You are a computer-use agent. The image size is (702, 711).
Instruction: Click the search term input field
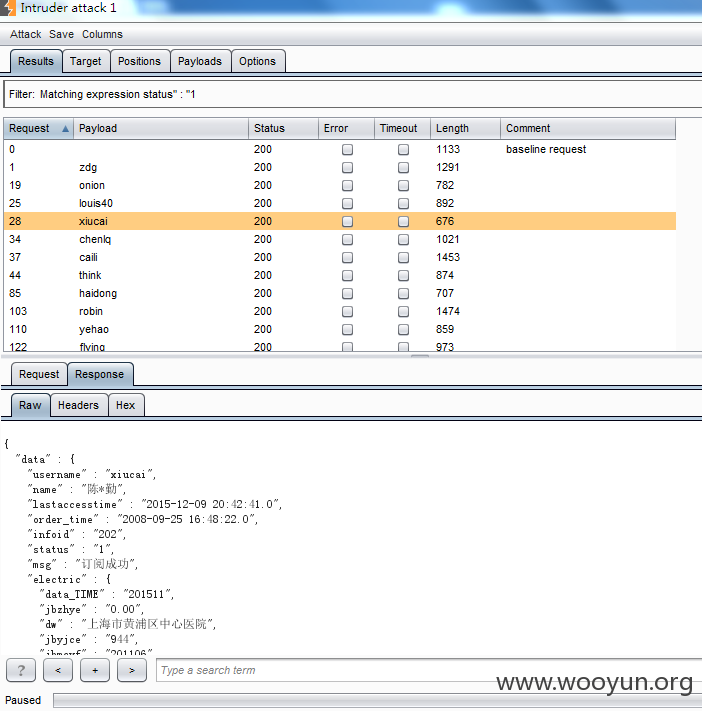(429, 670)
